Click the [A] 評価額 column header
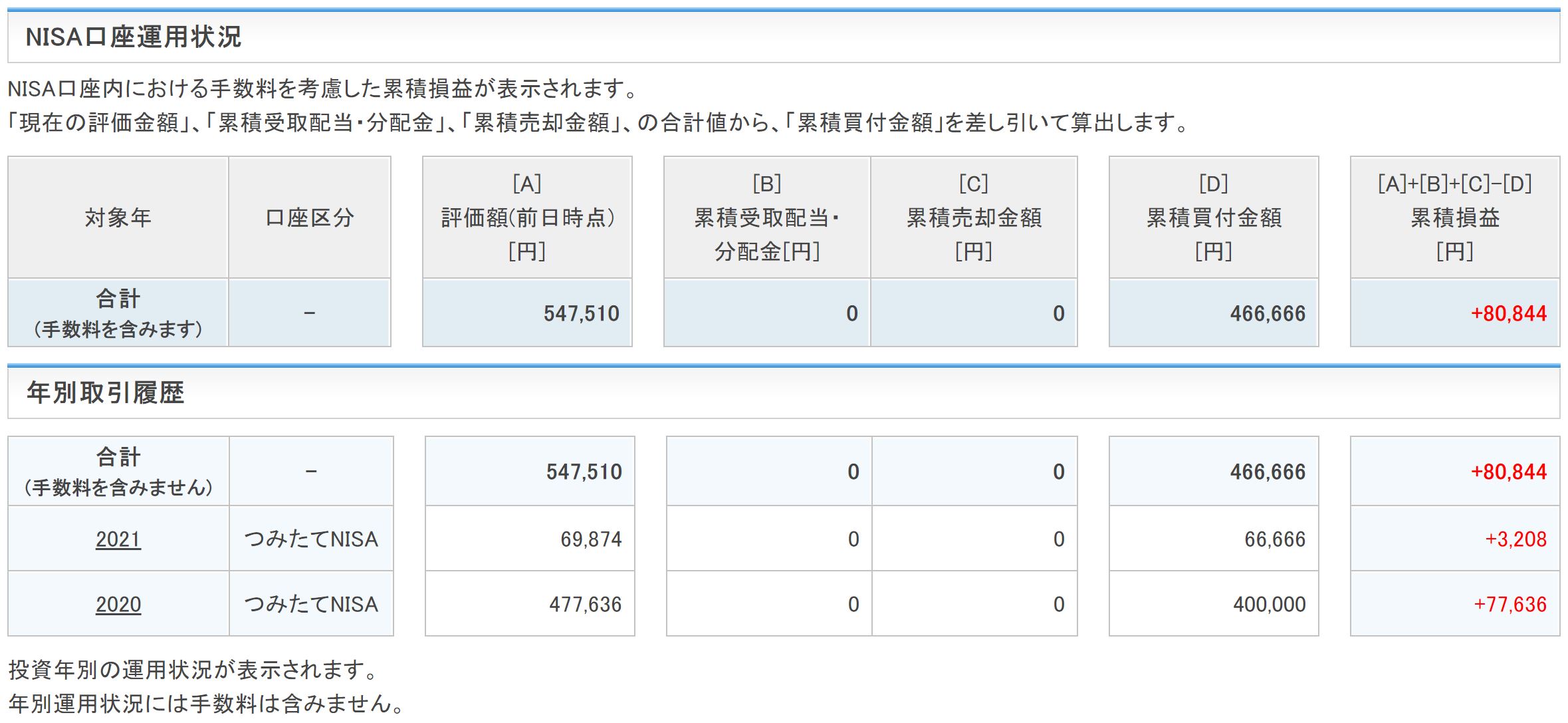 tap(527, 217)
